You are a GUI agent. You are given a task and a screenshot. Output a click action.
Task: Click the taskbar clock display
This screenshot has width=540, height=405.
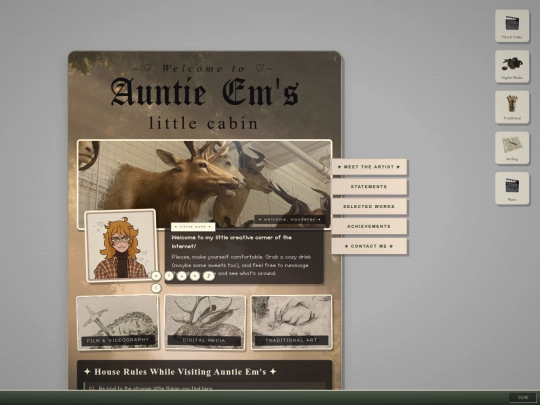523,398
